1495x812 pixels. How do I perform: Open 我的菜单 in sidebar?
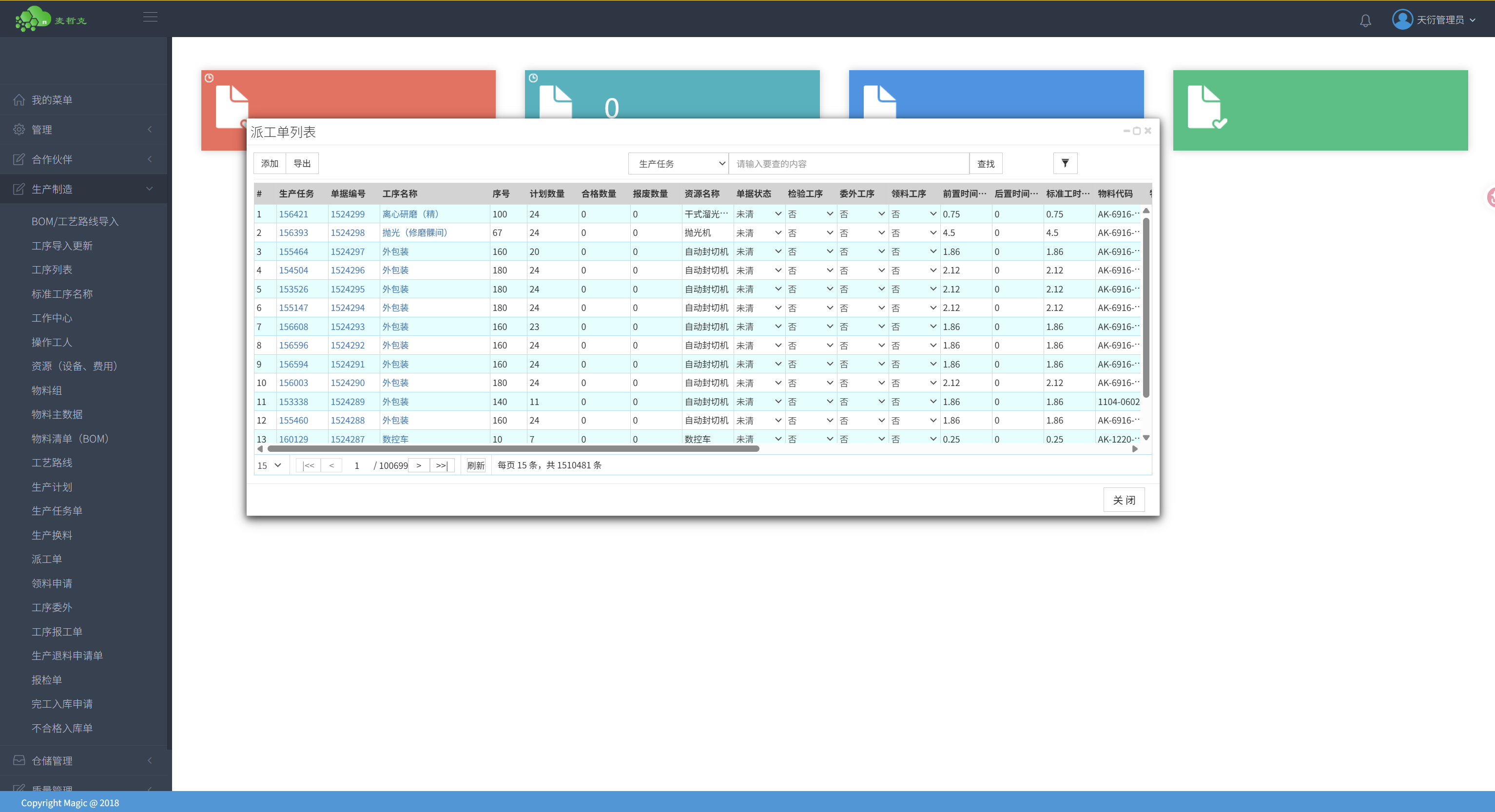coord(52,100)
